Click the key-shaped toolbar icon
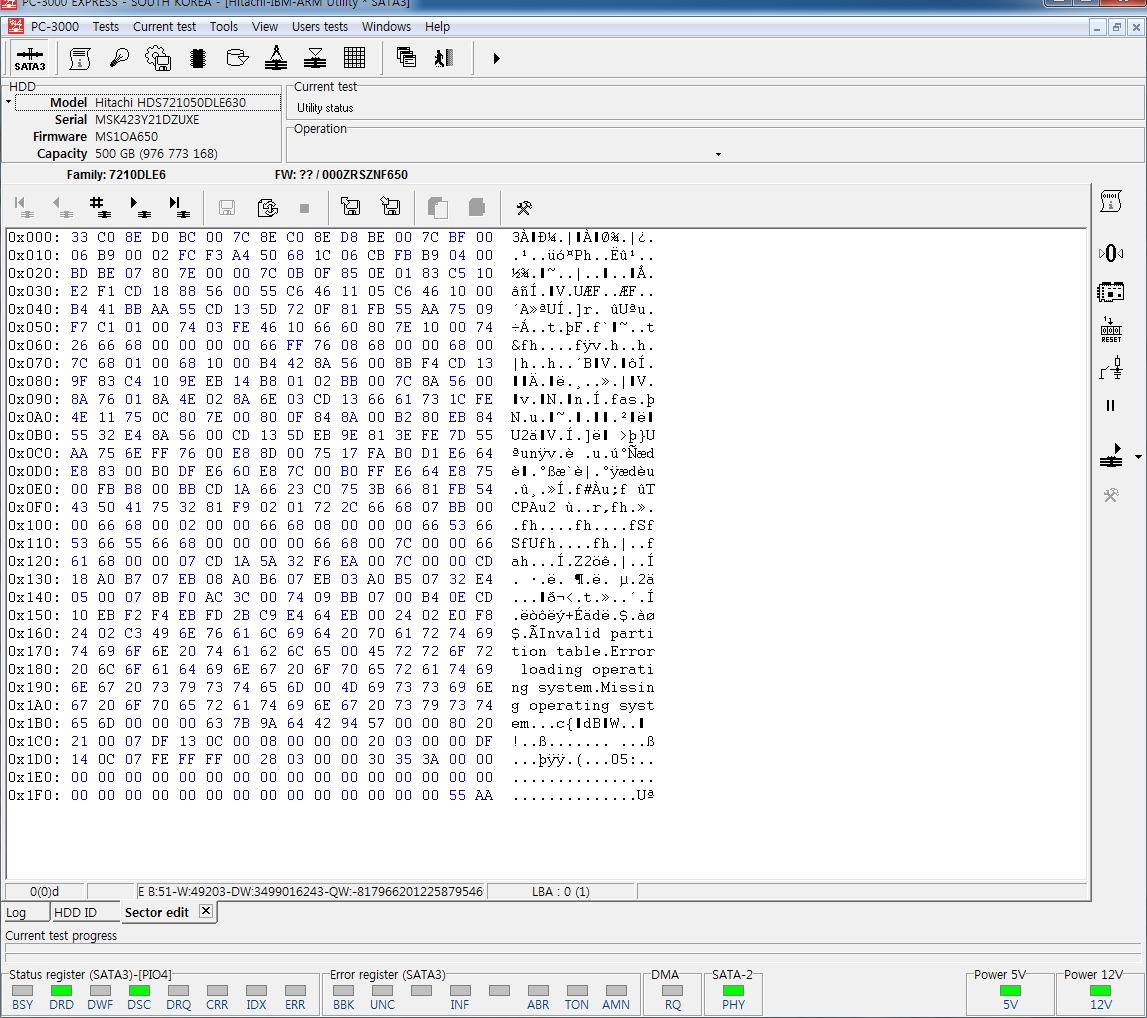This screenshot has height=1018, width=1147. coord(119,58)
